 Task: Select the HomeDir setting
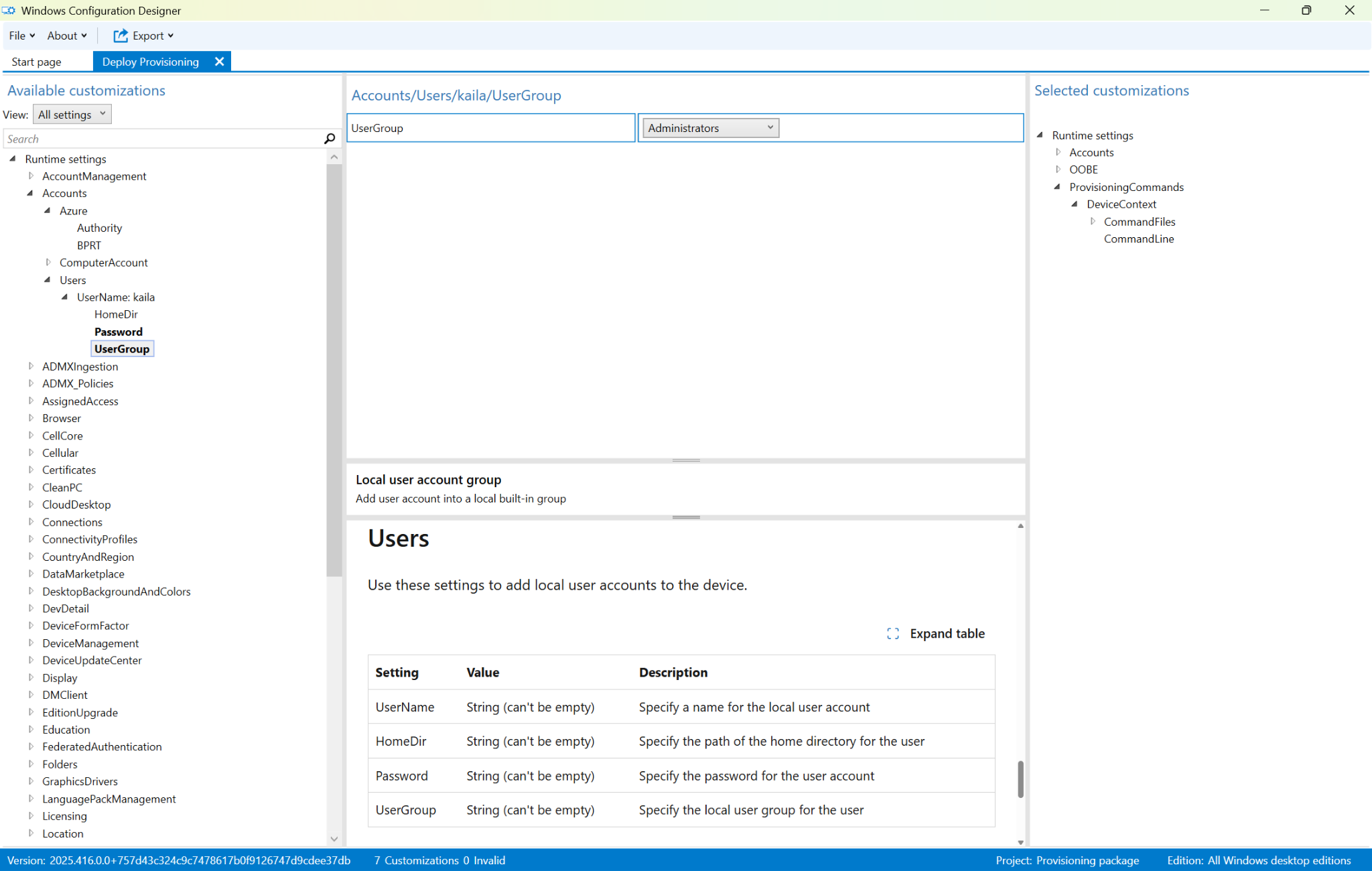pyautogui.click(x=116, y=314)
